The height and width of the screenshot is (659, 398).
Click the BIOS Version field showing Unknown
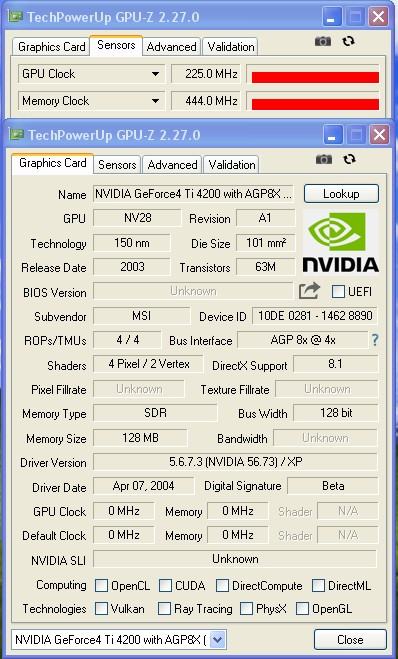(x=193, y=291)
